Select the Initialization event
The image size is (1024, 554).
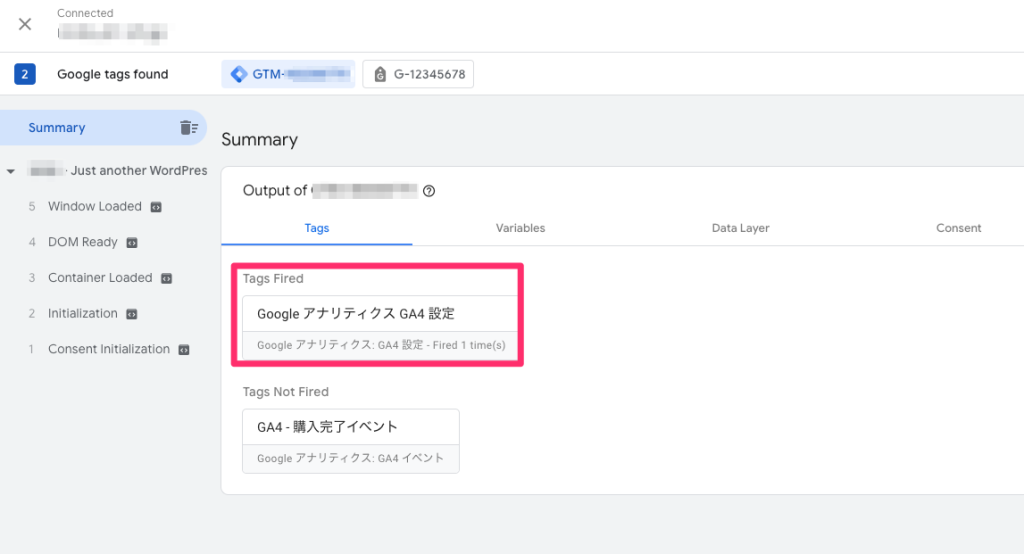pyautogui.click(x=83, y=314)
